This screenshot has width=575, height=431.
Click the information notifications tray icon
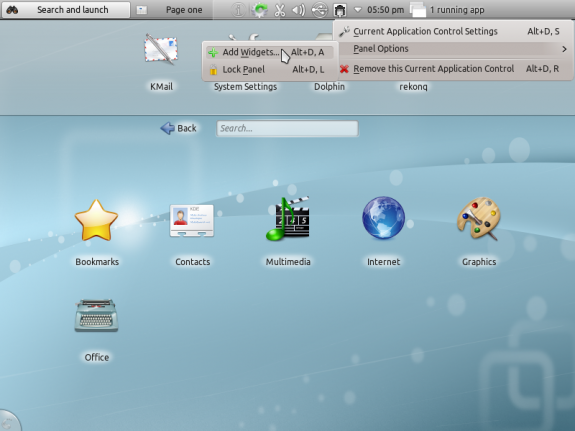tap(238, 10)
